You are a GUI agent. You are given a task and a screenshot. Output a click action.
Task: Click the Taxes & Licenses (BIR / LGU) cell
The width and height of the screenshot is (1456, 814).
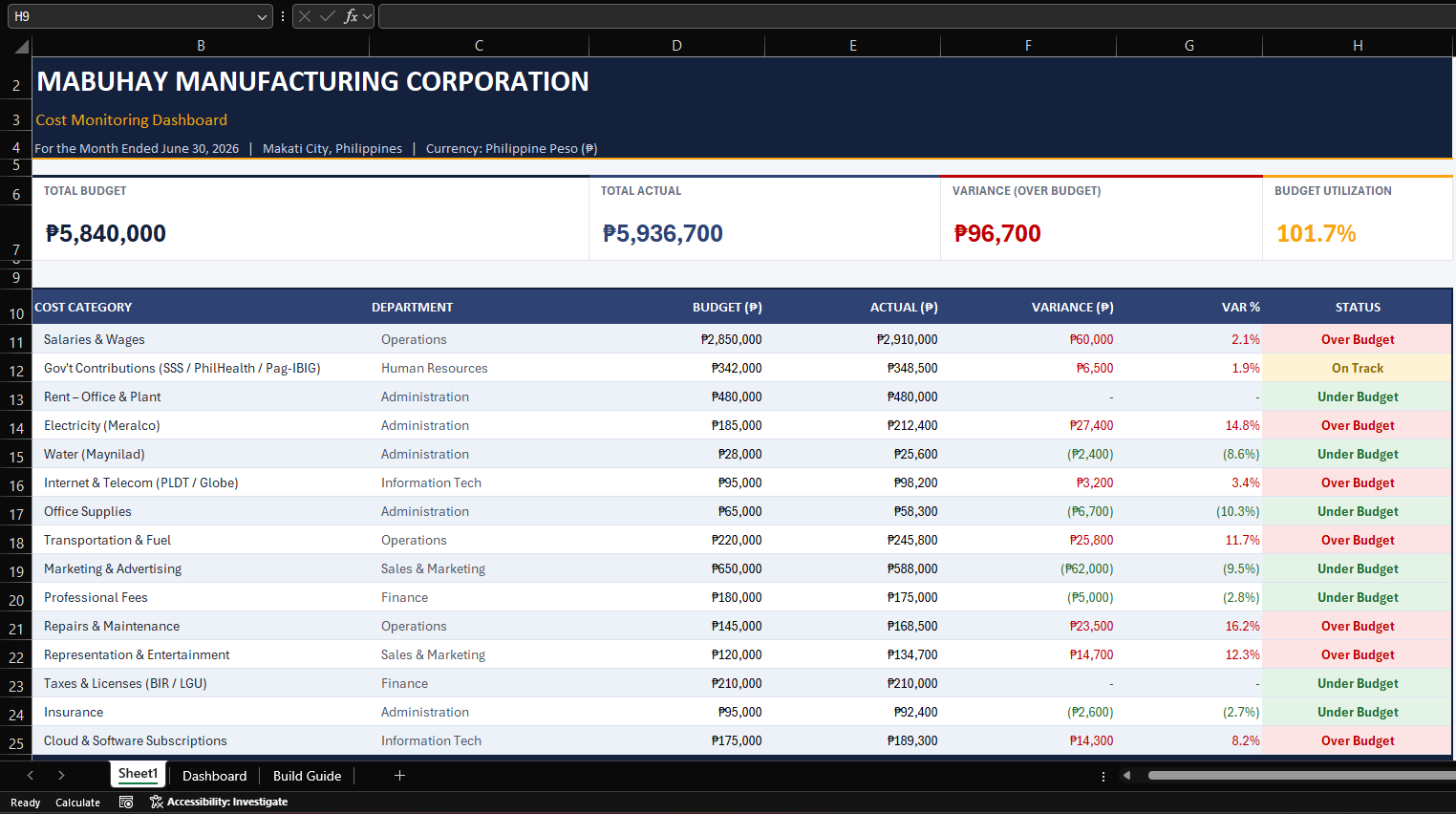[201, 683]
